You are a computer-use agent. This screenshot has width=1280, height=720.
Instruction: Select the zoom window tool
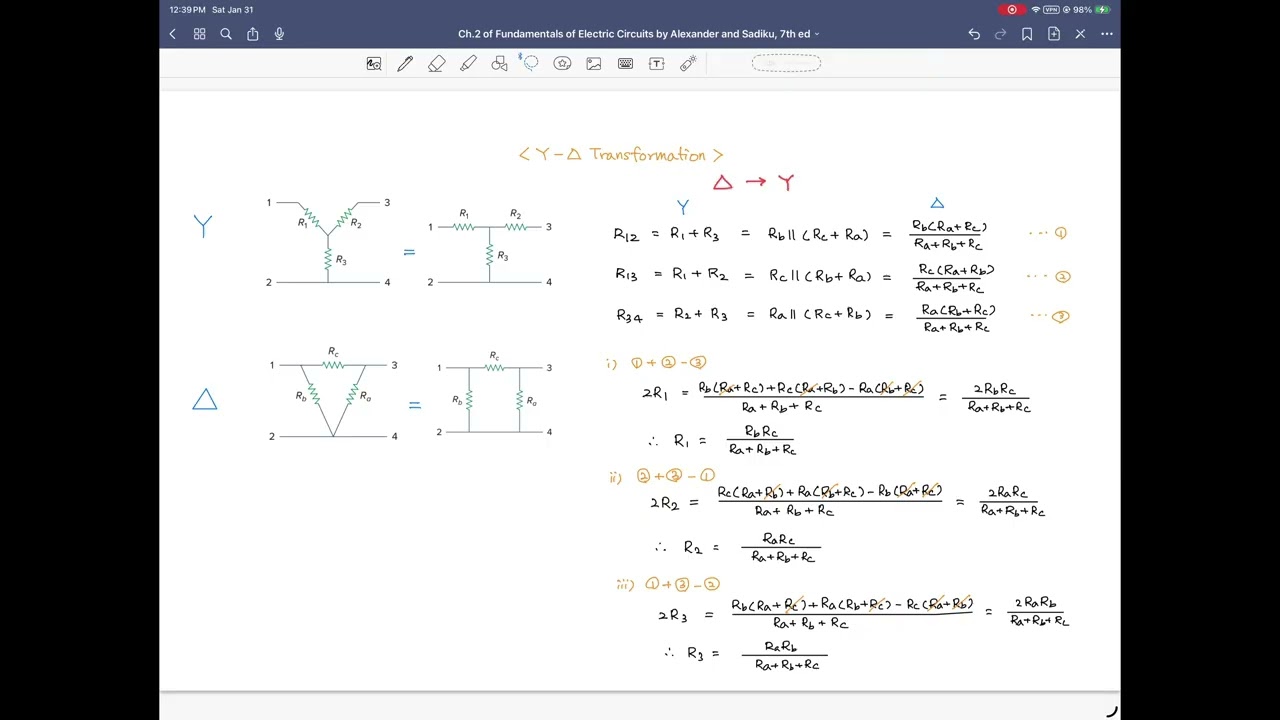374,64
